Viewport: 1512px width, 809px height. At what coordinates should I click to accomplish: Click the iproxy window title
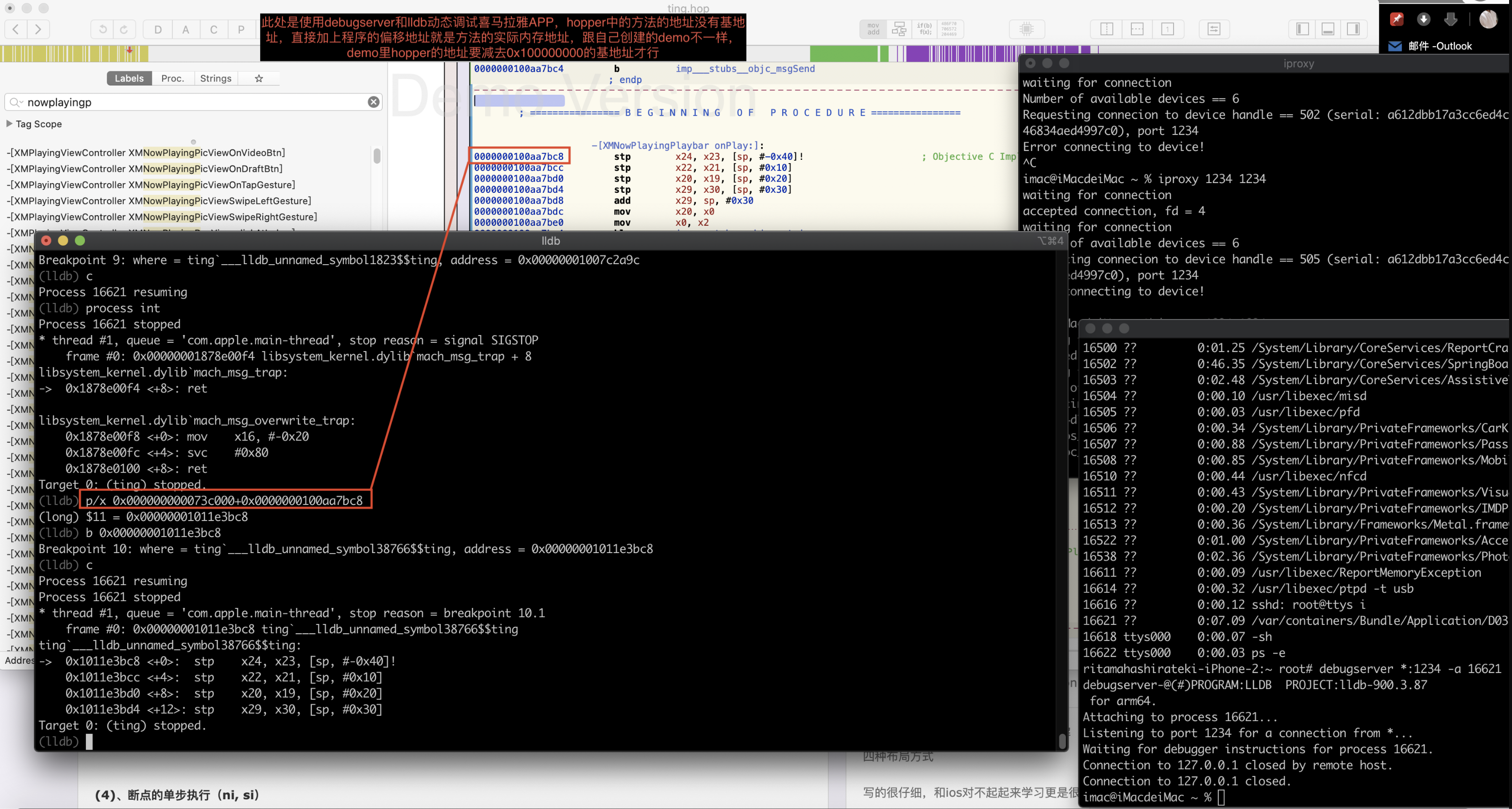tap(1298, 64)
